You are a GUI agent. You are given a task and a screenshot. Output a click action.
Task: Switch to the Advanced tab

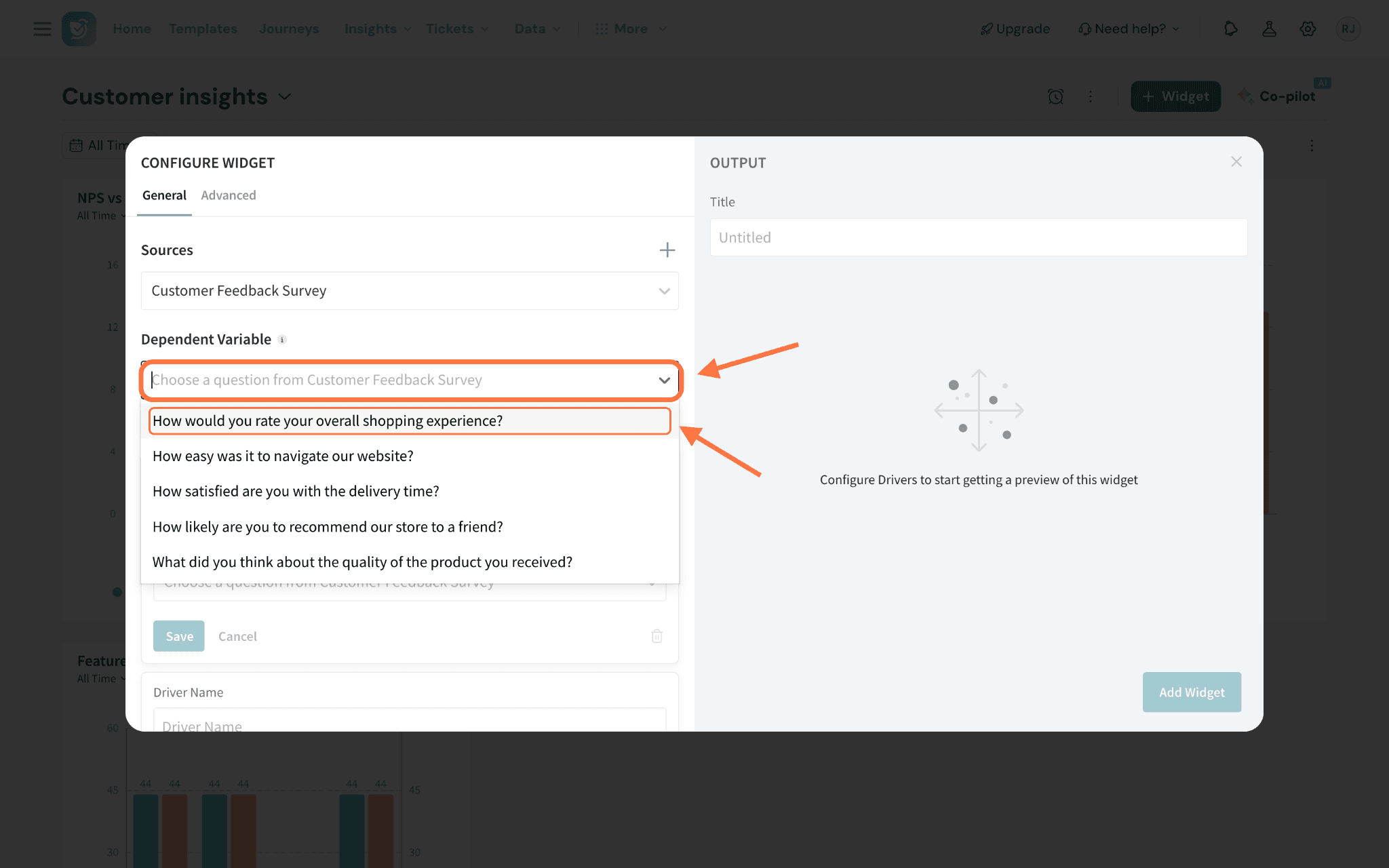pos(229,195)
